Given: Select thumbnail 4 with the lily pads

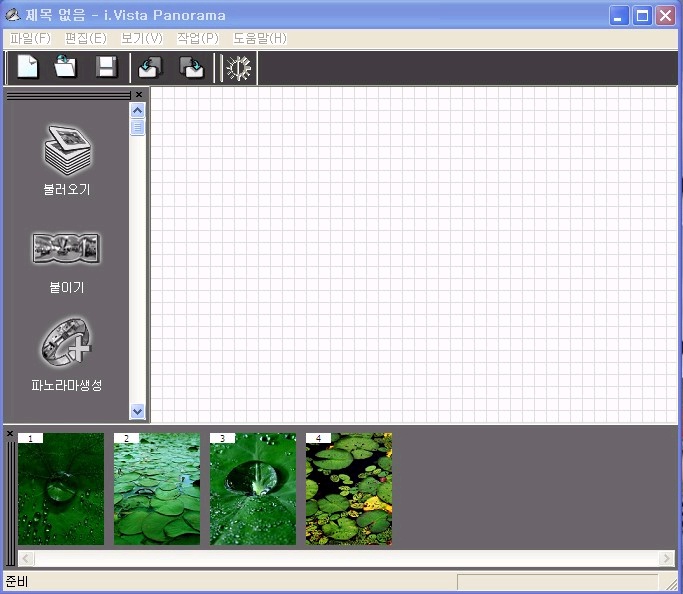Looking at the screenshot, I should coord(349,490).
